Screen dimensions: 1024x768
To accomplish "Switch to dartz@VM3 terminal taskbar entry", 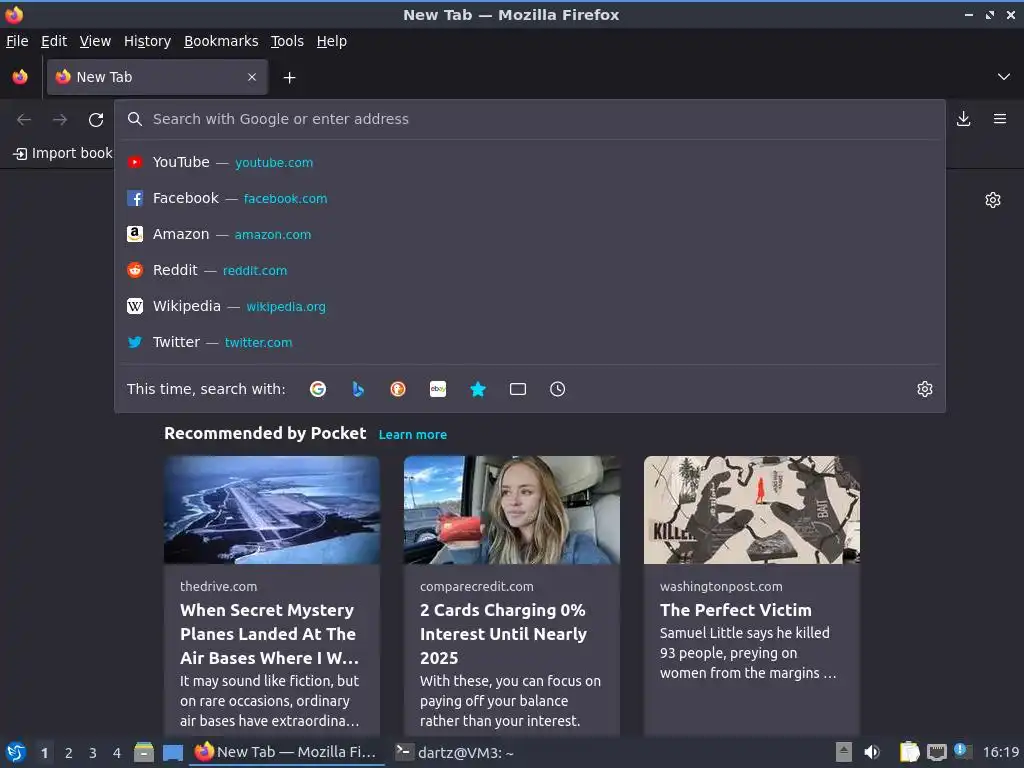I will 456,753.
